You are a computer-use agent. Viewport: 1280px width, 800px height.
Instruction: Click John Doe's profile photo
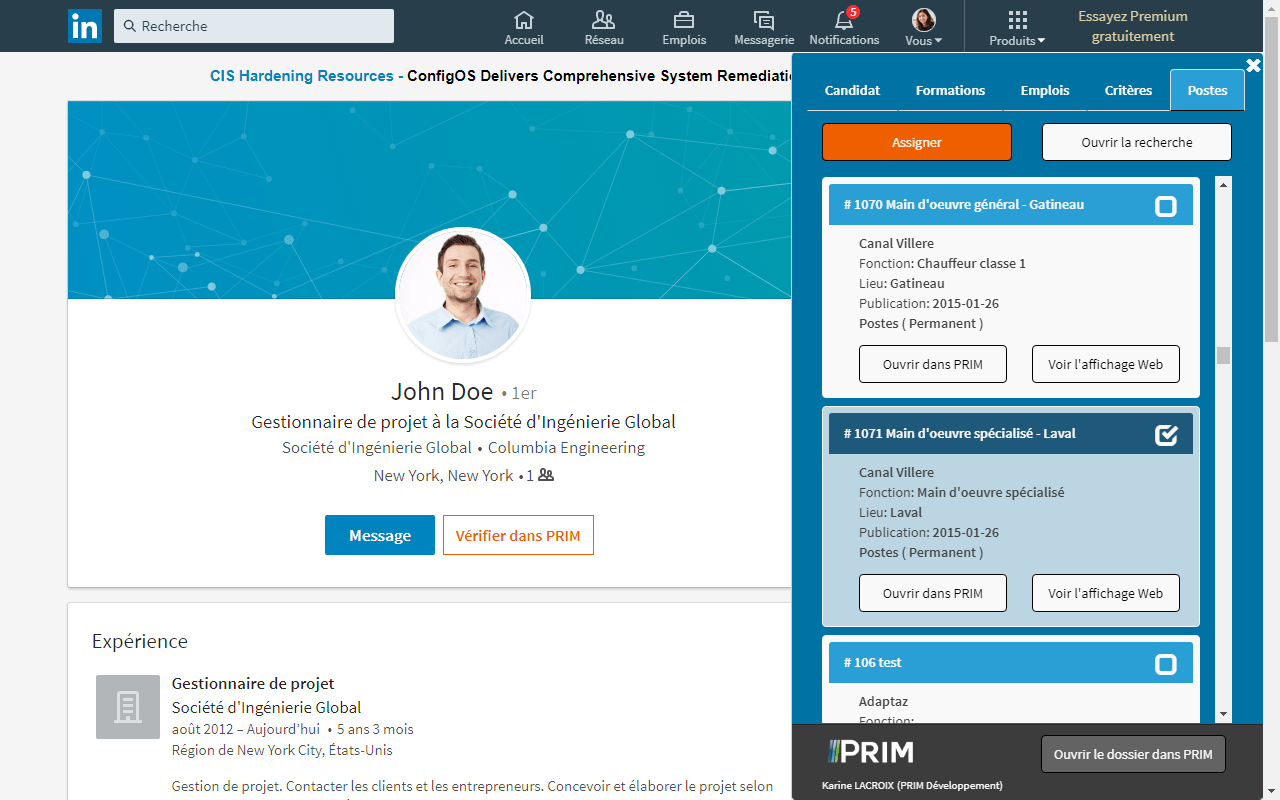pyautogui.click(x=463, y=295)
